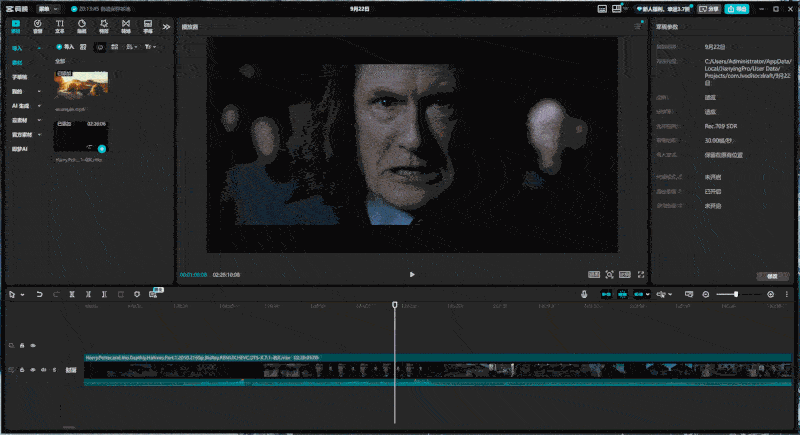Click the 导入 import button
800x435 pixels.
(65, 47)
